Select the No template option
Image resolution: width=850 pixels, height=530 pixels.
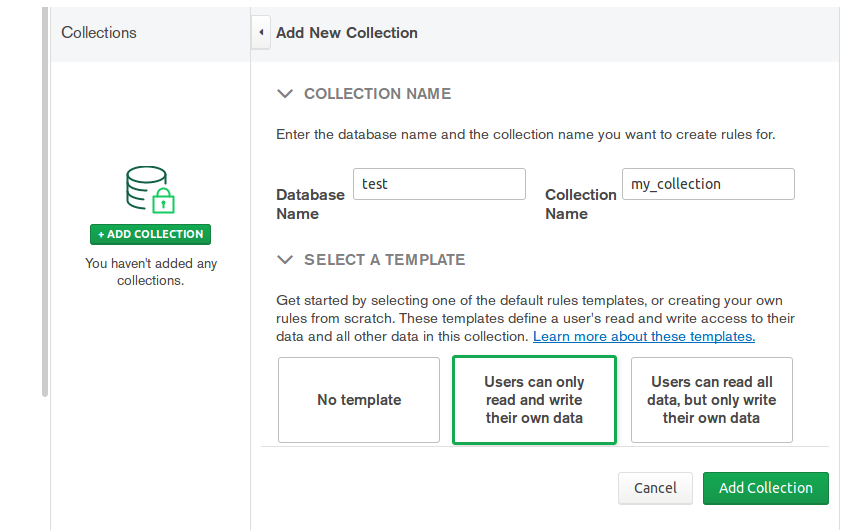359,400
